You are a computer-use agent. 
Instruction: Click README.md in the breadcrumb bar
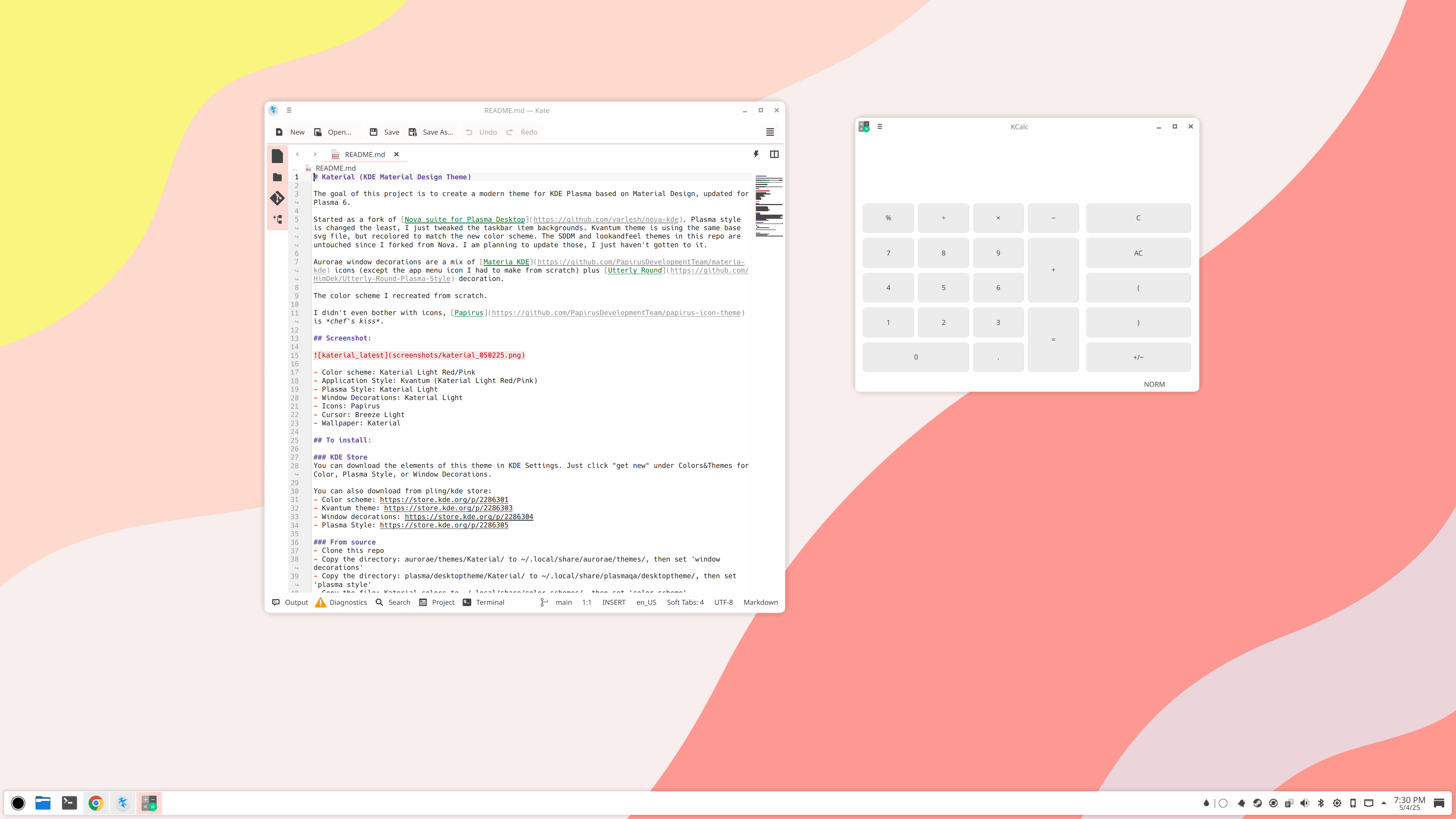(336, 168)
